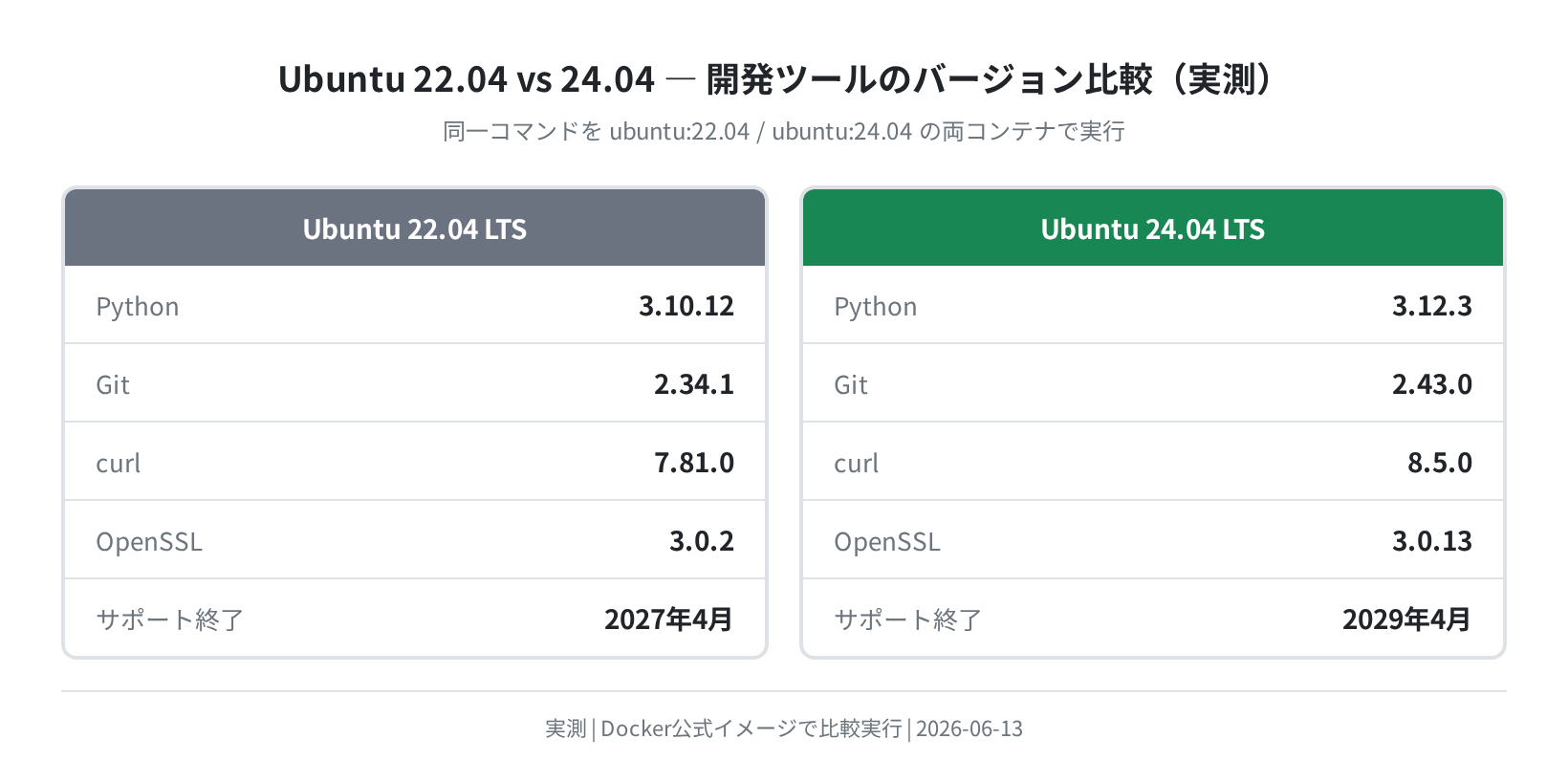Click Python version 3.10.12
This screenshot has height=782, width=1568.
(686, 306)
